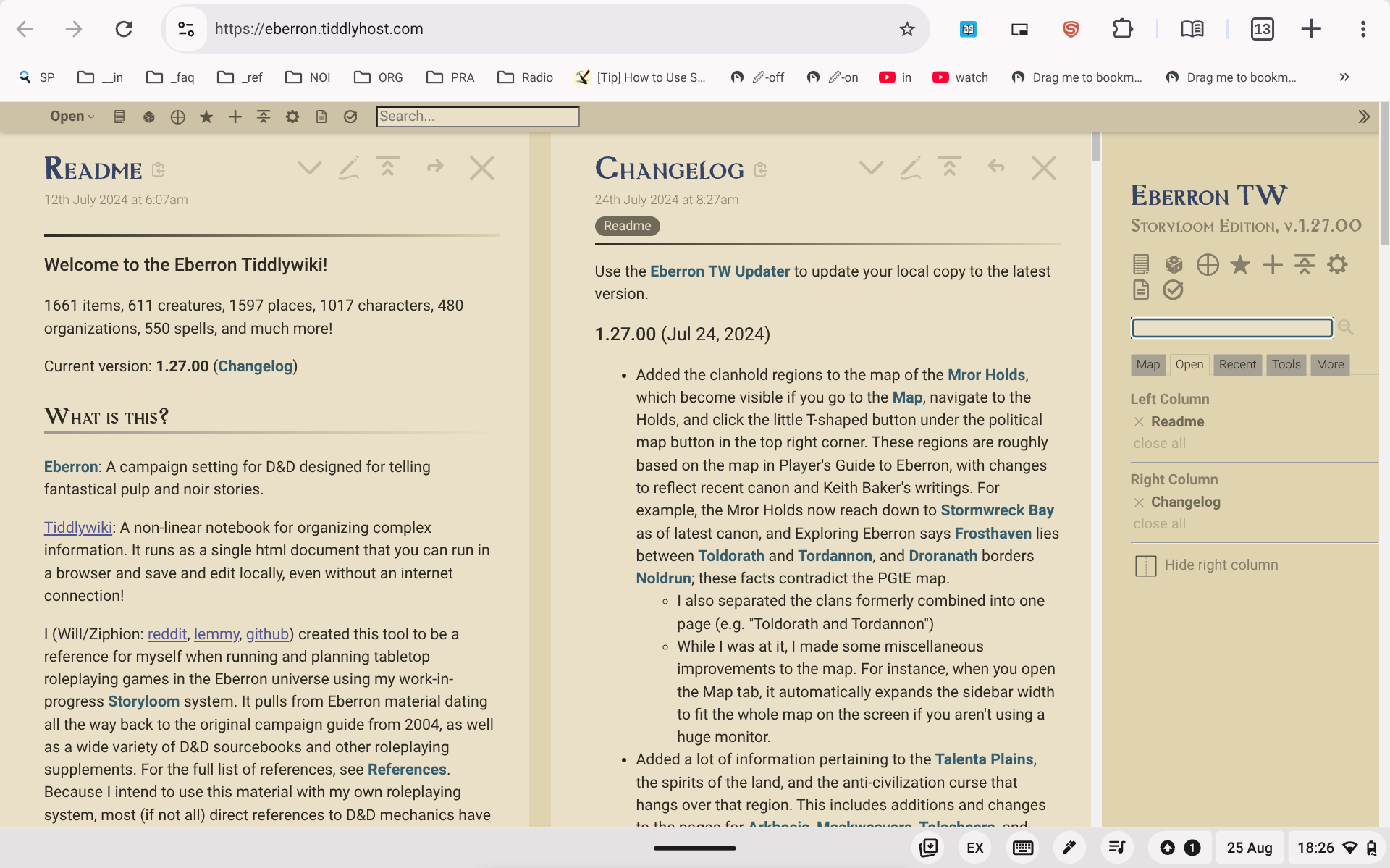
Task: Click the star icon in the sidebar
Action: tap(1239, 264)
